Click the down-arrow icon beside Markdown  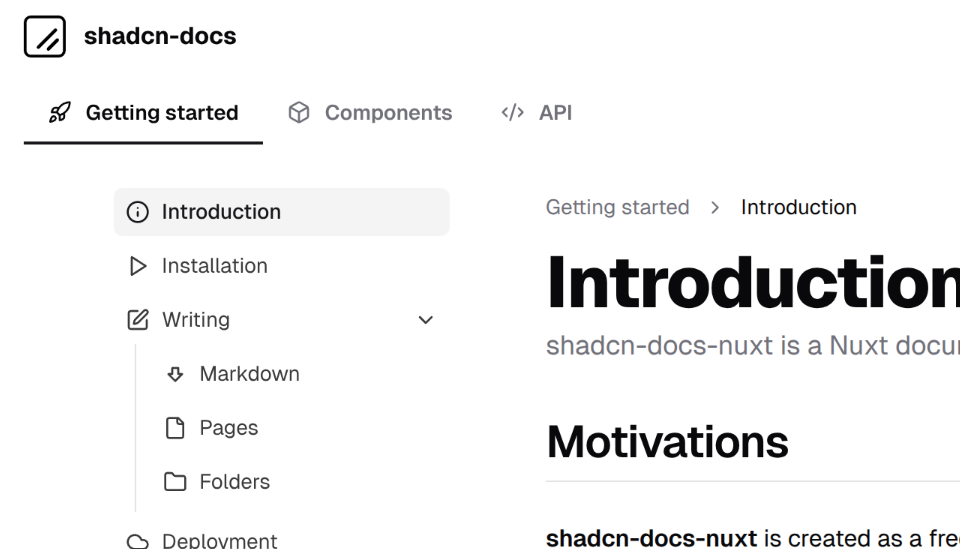point(175,374)
